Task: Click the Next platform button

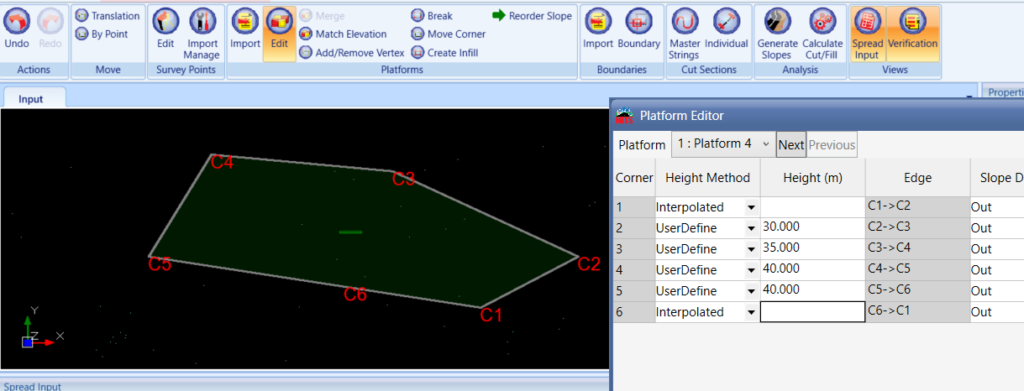Action: coord(791,145)
